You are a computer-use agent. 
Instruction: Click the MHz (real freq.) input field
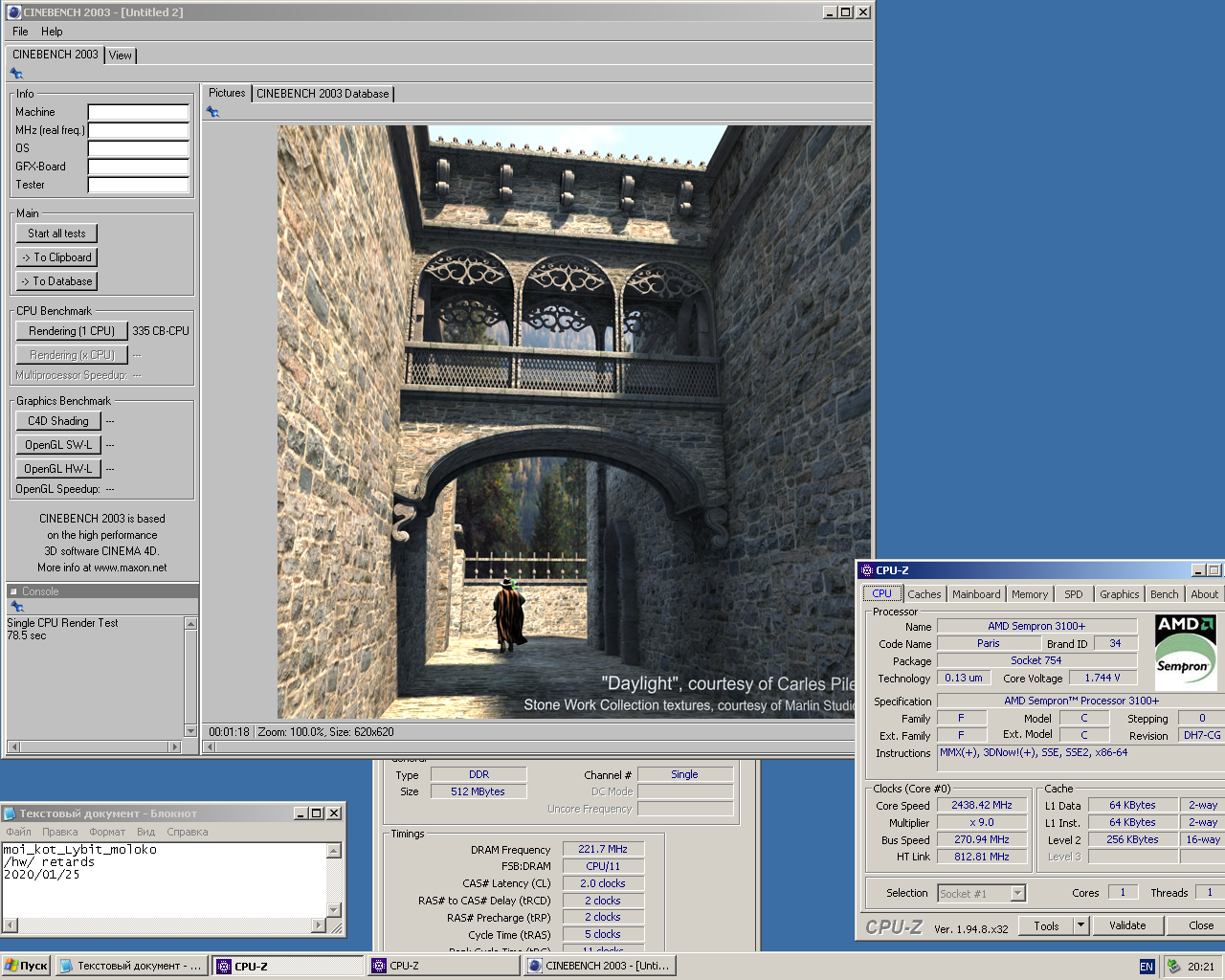pos(139,130)
